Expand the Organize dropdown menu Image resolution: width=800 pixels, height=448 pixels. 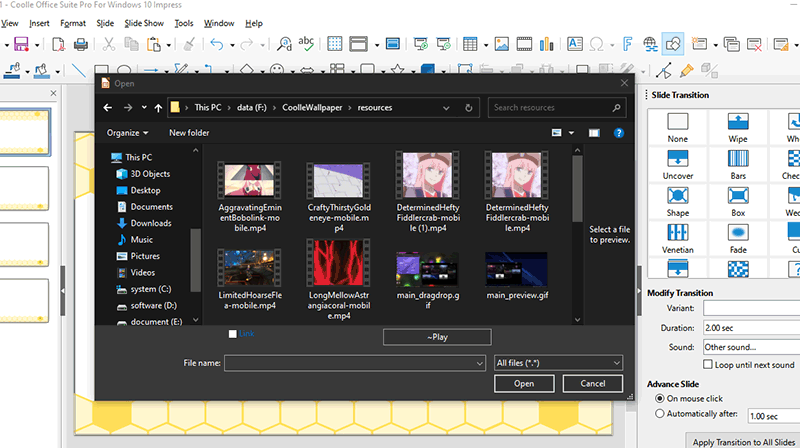[x=127, y=132]
